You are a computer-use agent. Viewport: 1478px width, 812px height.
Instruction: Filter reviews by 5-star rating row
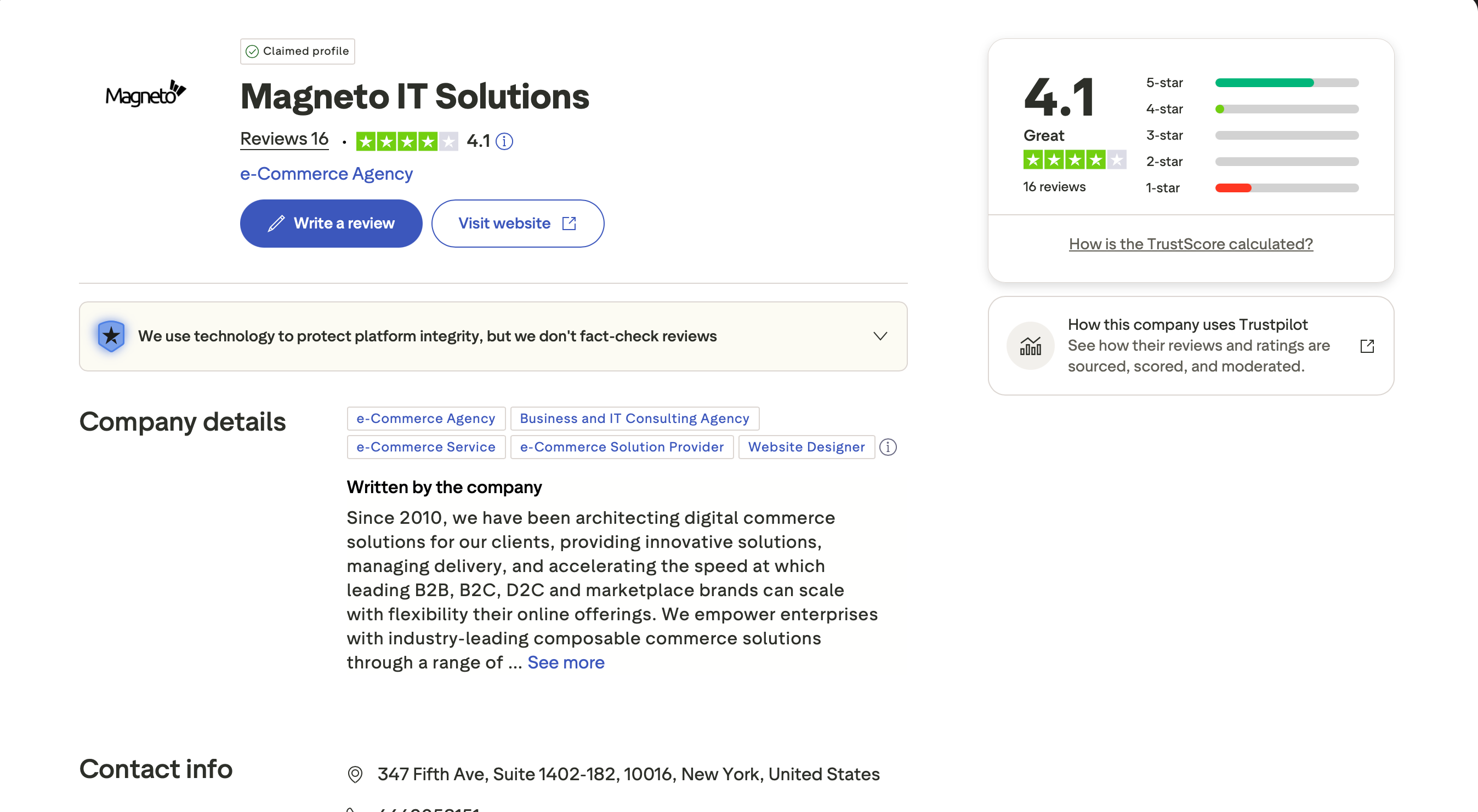tap(1252, 83)
